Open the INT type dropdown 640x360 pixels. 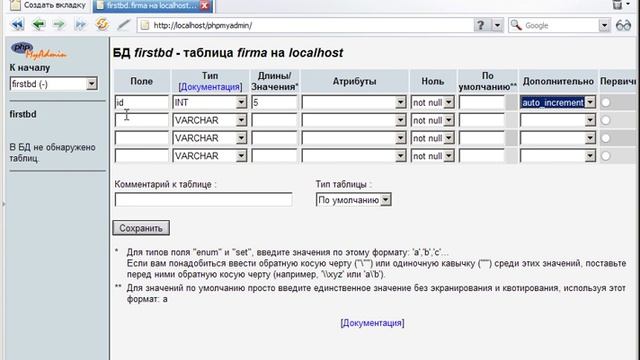(x=209, y=102)
